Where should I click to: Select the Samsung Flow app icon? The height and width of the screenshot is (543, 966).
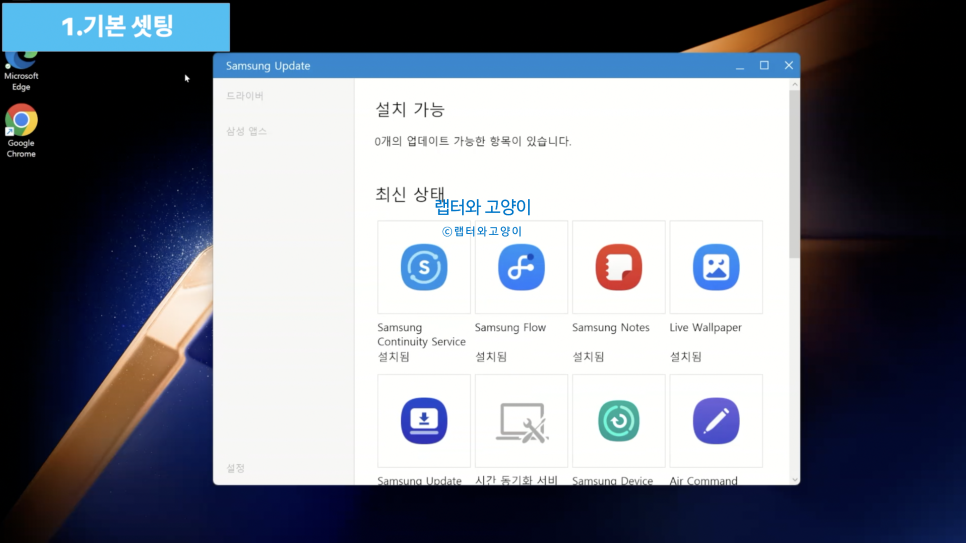coord(521,267)
